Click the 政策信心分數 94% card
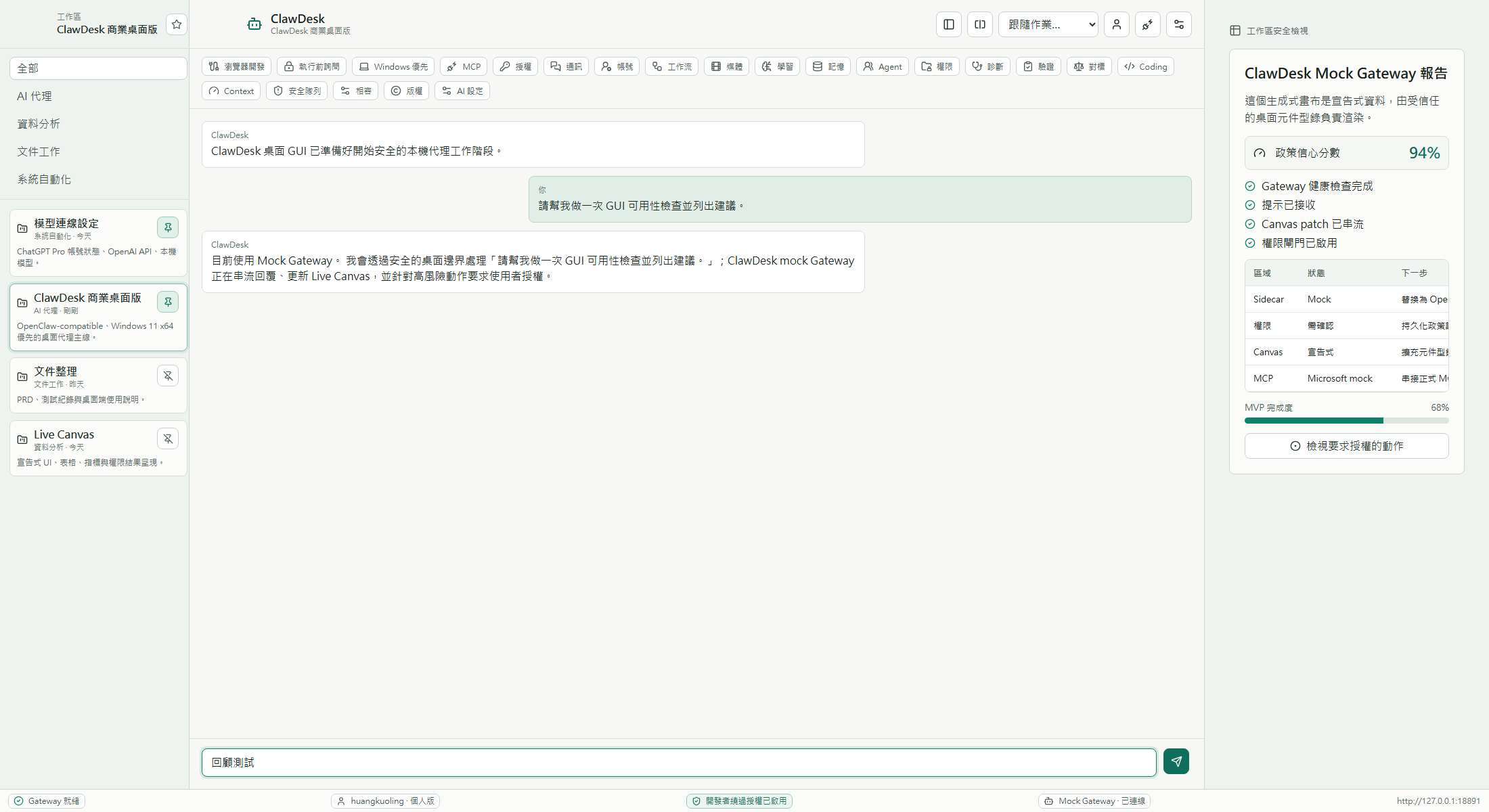The width and height of the screenshot is (1489, 812). coord(1346,153)
